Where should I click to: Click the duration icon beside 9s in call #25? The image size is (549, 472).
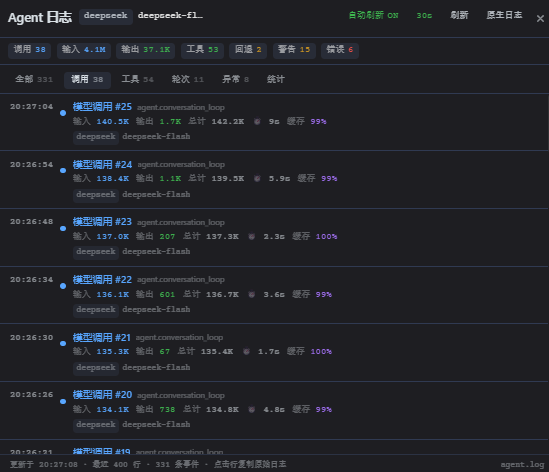(257, 122)
